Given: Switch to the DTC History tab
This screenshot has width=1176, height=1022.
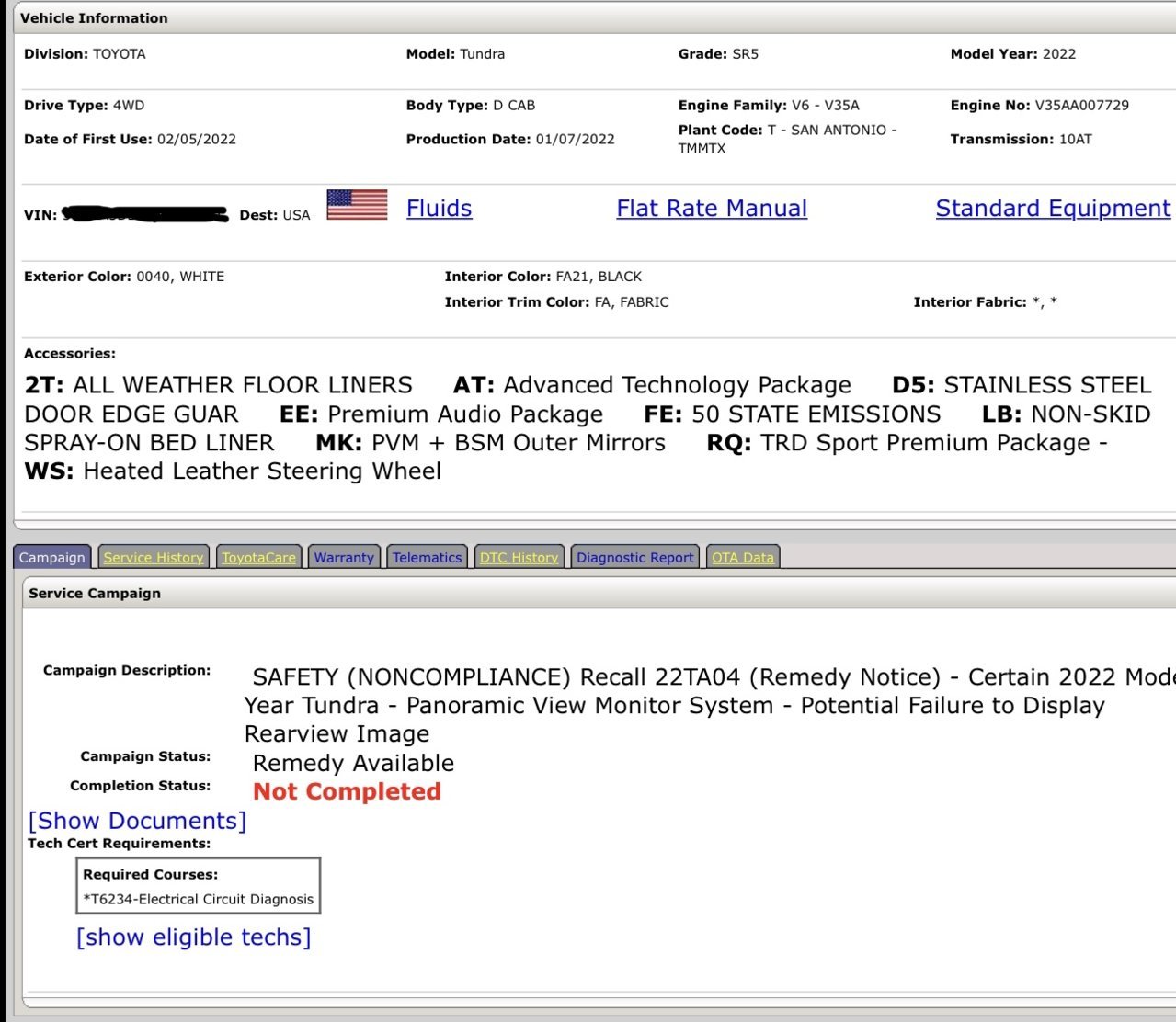Looking at the screenshot, I should click(519, 557).
